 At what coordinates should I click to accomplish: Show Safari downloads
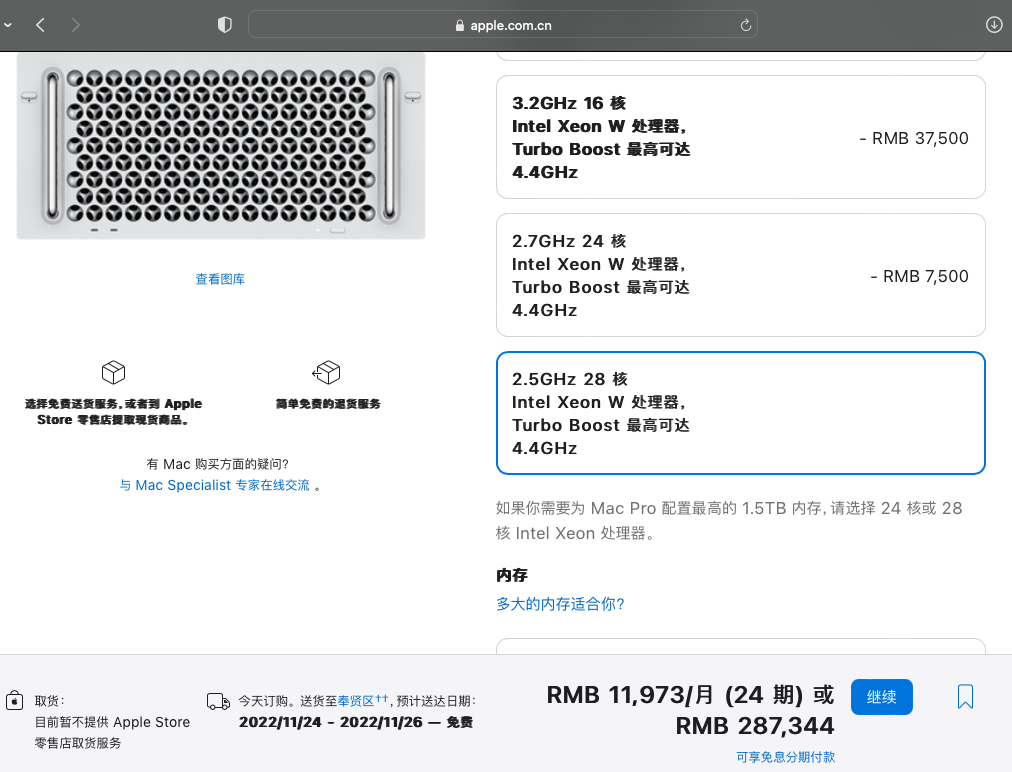click(x=994, y=25)
